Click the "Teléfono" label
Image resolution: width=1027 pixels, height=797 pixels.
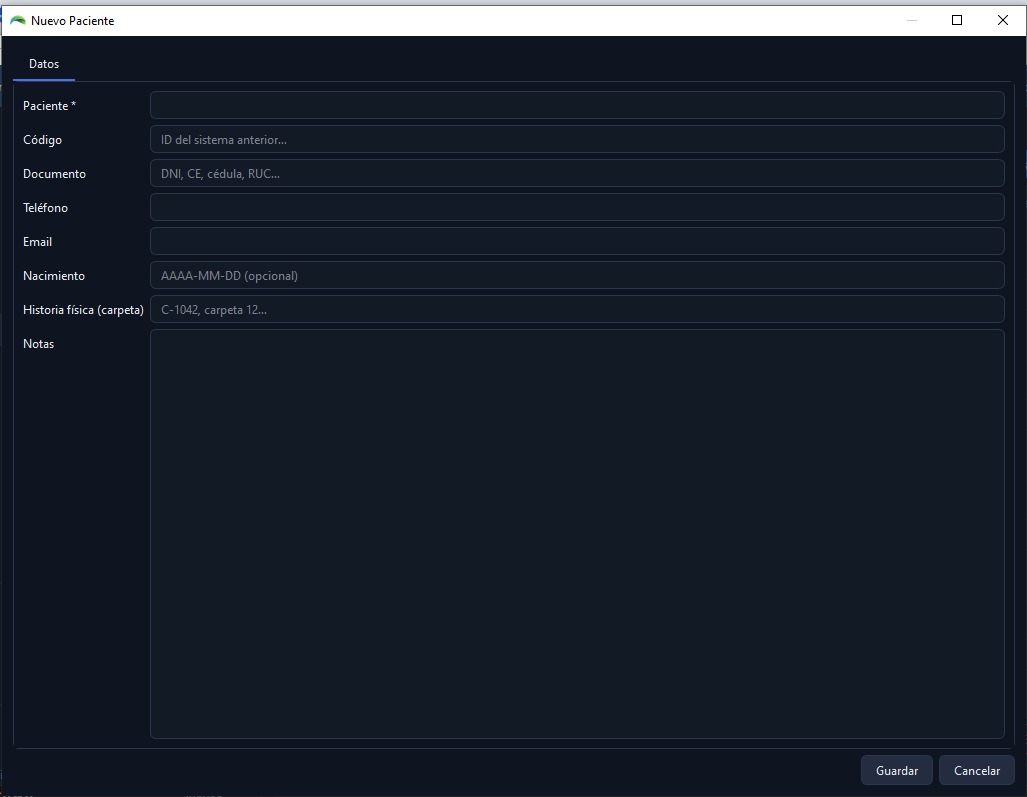(45, 208)
